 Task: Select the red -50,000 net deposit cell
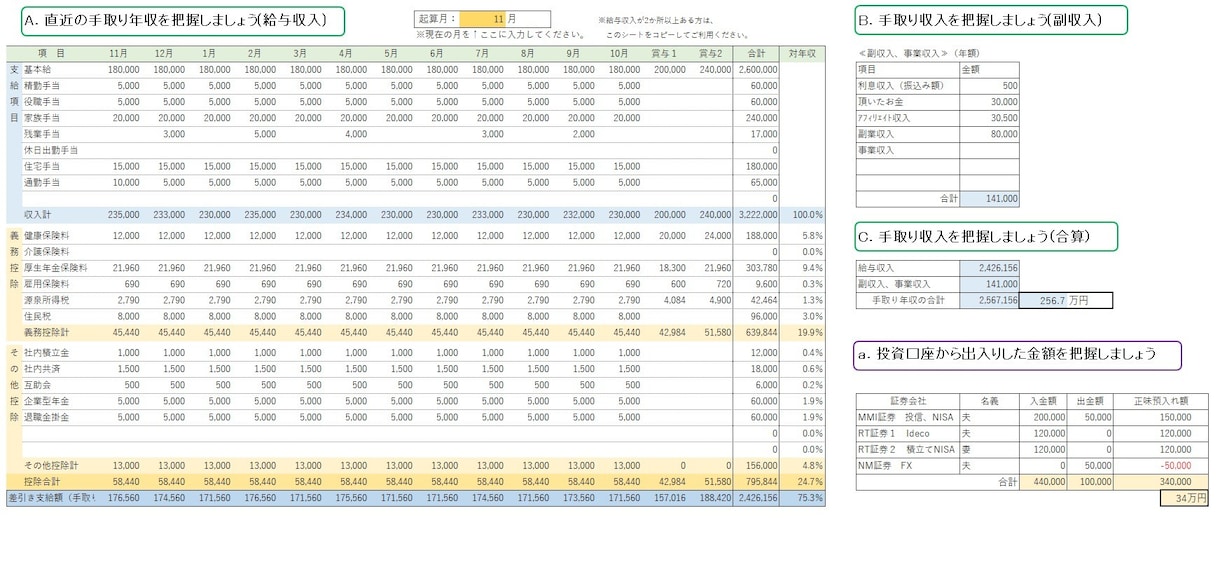pos(1160,466)
